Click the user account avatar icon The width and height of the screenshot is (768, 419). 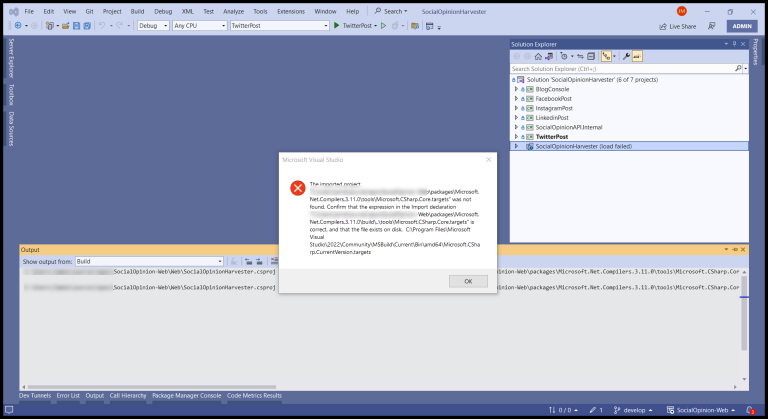pyautogui.click(x=681, y=11)
